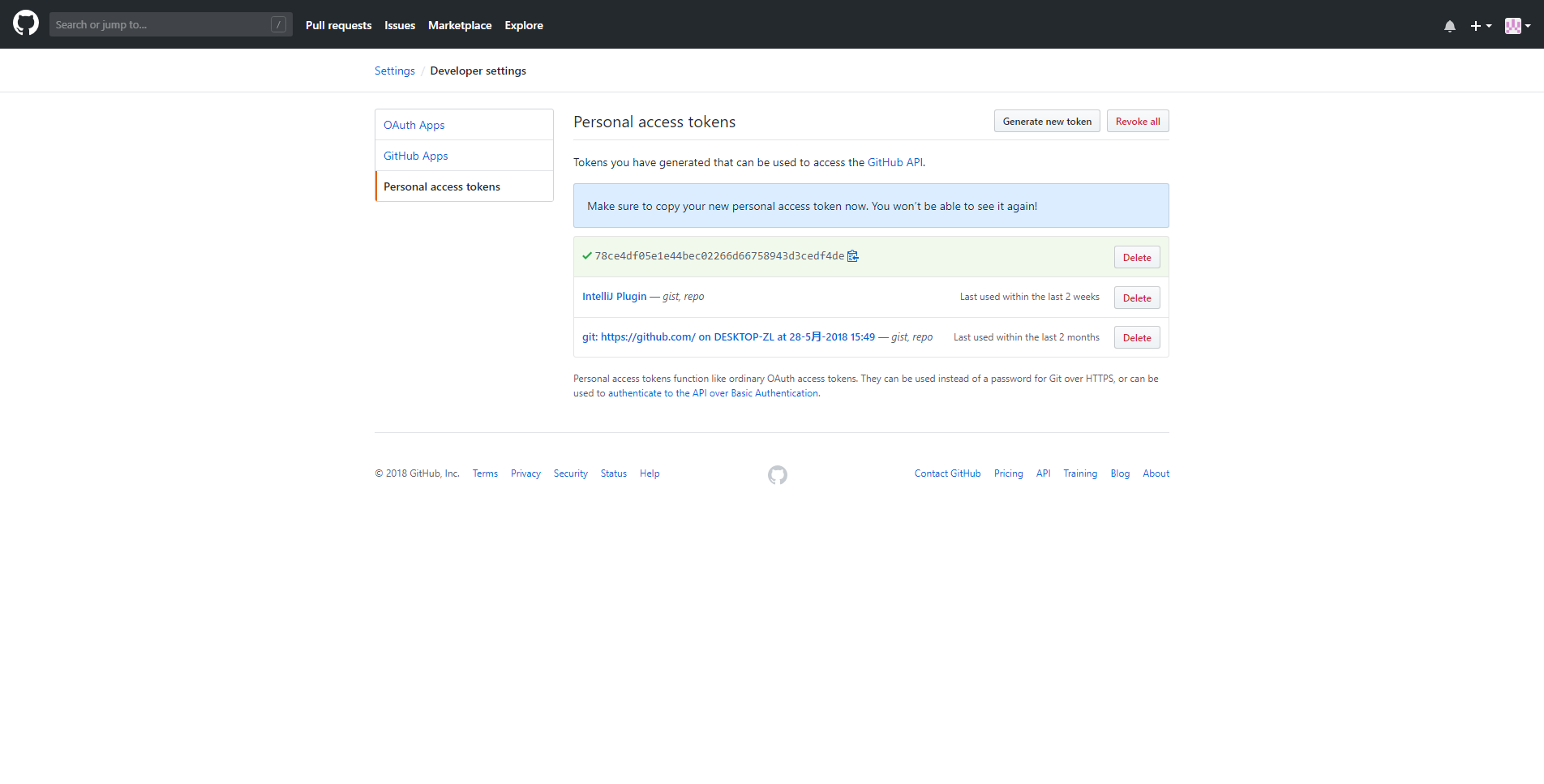
Task: Open the plus create-new dropdown
Action: (1481, 26)
